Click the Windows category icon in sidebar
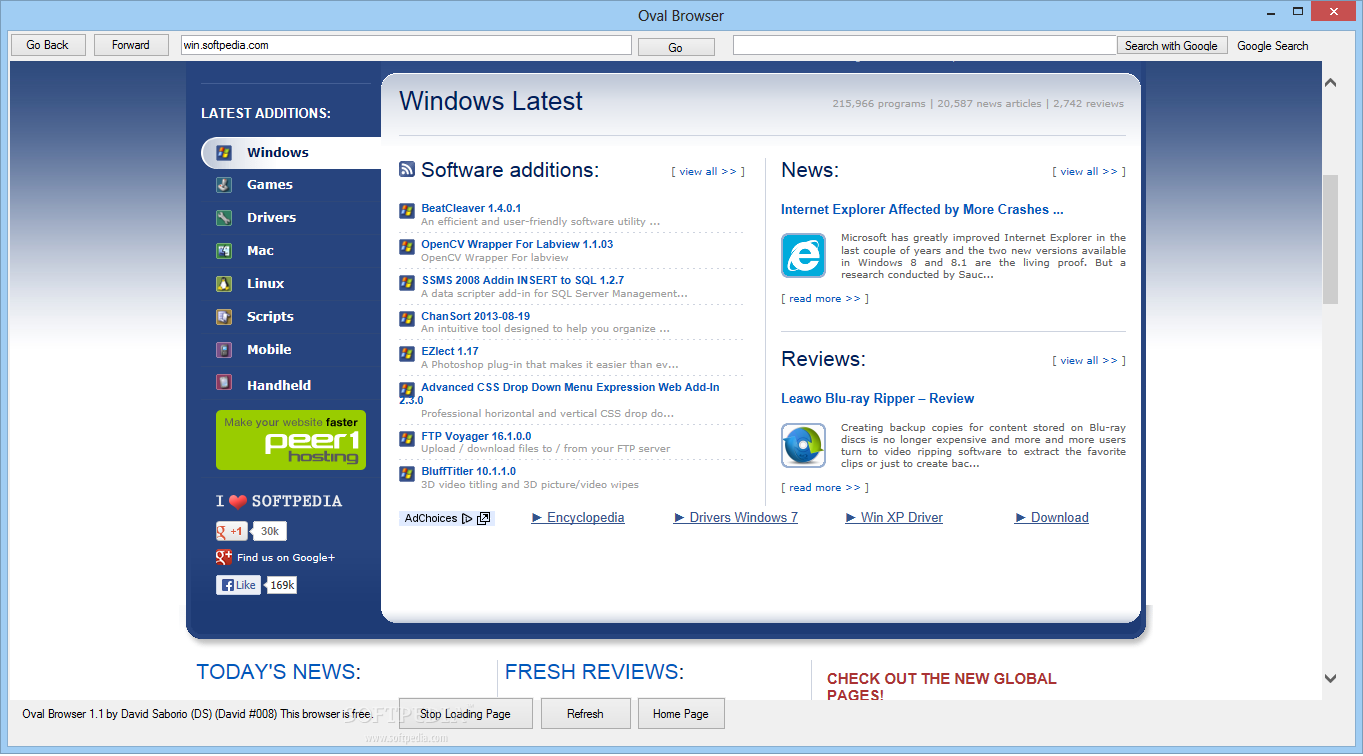The image size is (1363, 756). tap(224, 153)
